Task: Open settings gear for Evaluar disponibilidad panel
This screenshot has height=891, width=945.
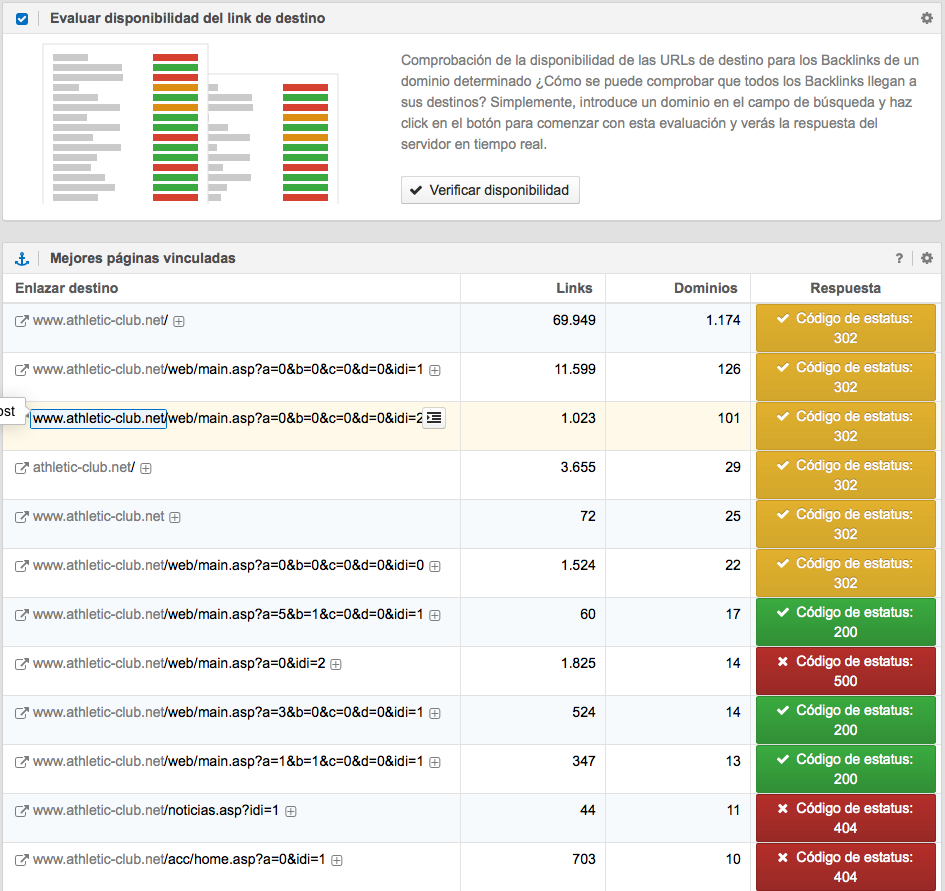Action: (x=926, y=18)
